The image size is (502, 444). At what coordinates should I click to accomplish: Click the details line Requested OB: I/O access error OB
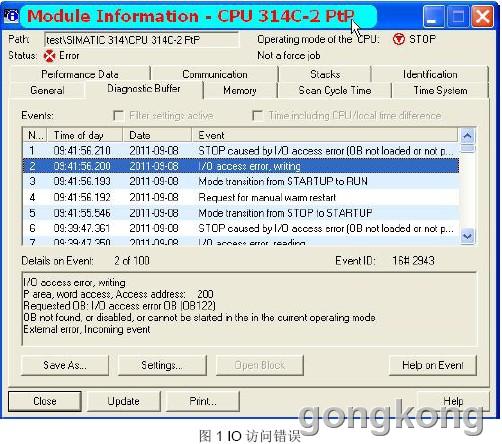click(119, 306)
